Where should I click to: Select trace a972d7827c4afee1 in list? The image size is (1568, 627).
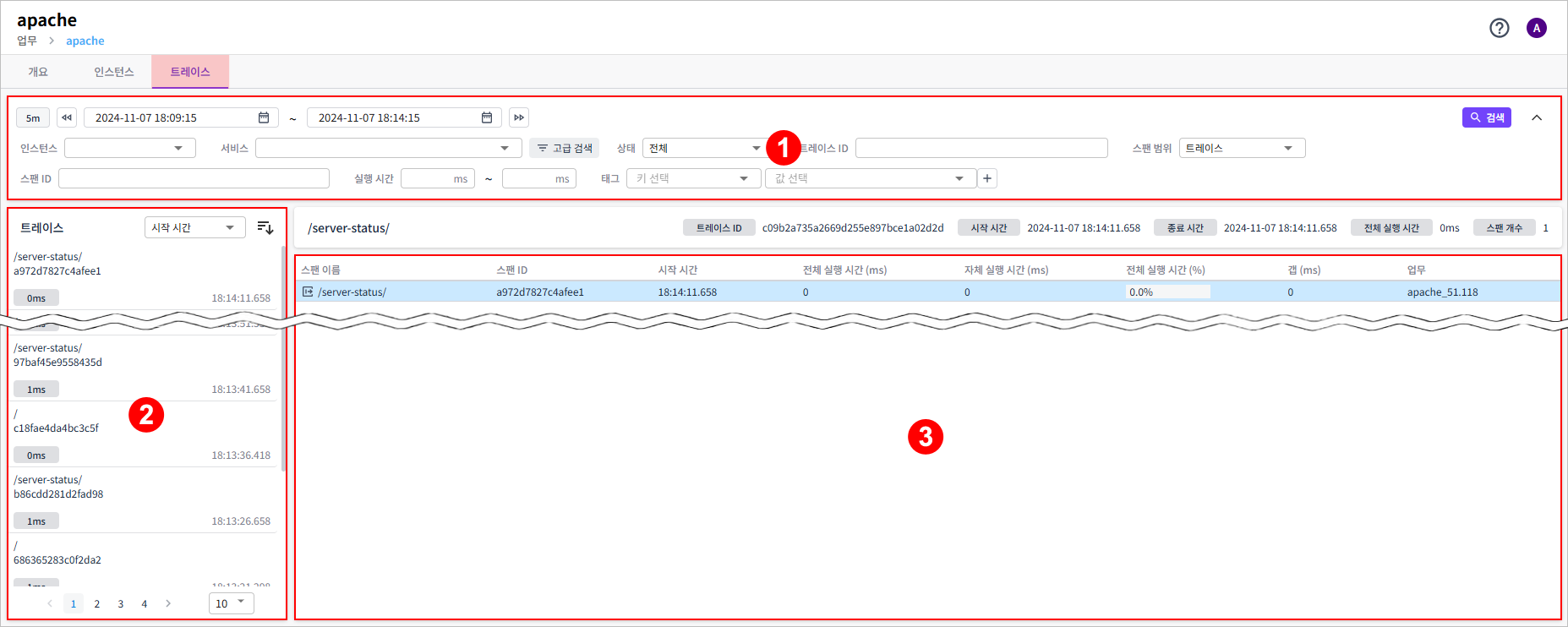tap(142, 277)
